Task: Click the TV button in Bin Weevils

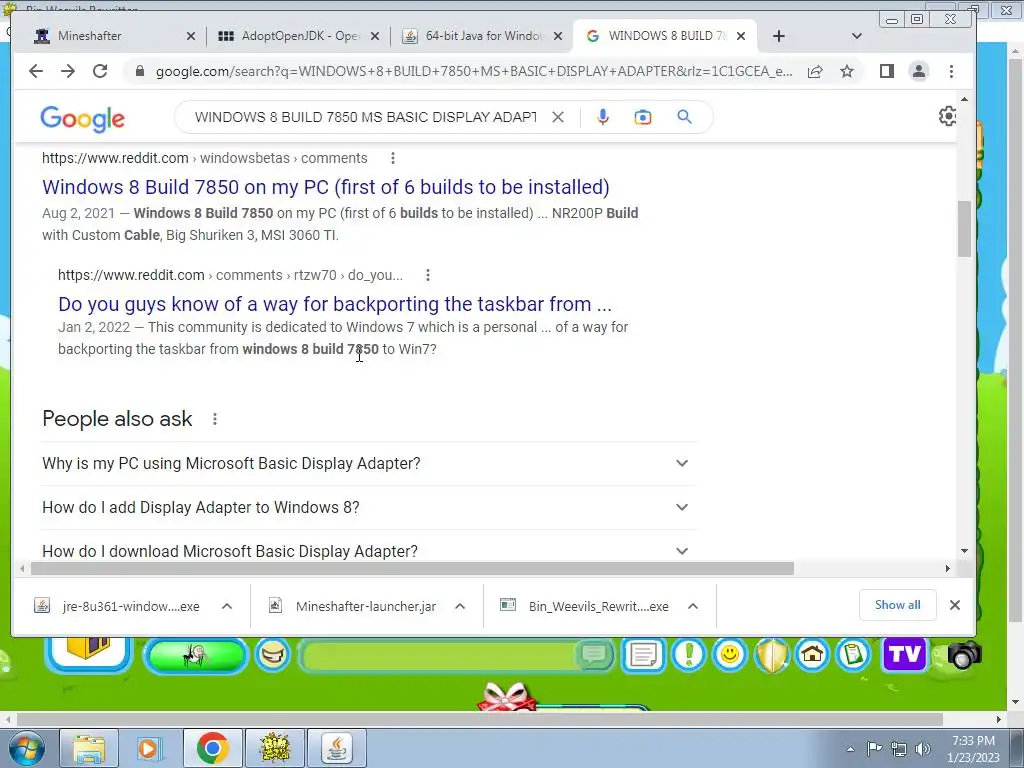Action: point(904,654)
